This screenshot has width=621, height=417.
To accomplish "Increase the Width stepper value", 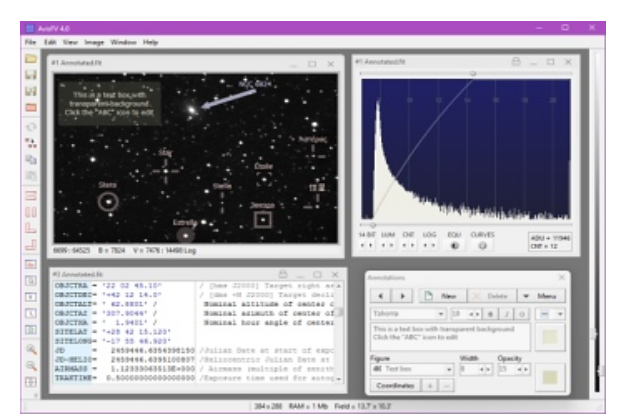I will (x=487, y=369).
